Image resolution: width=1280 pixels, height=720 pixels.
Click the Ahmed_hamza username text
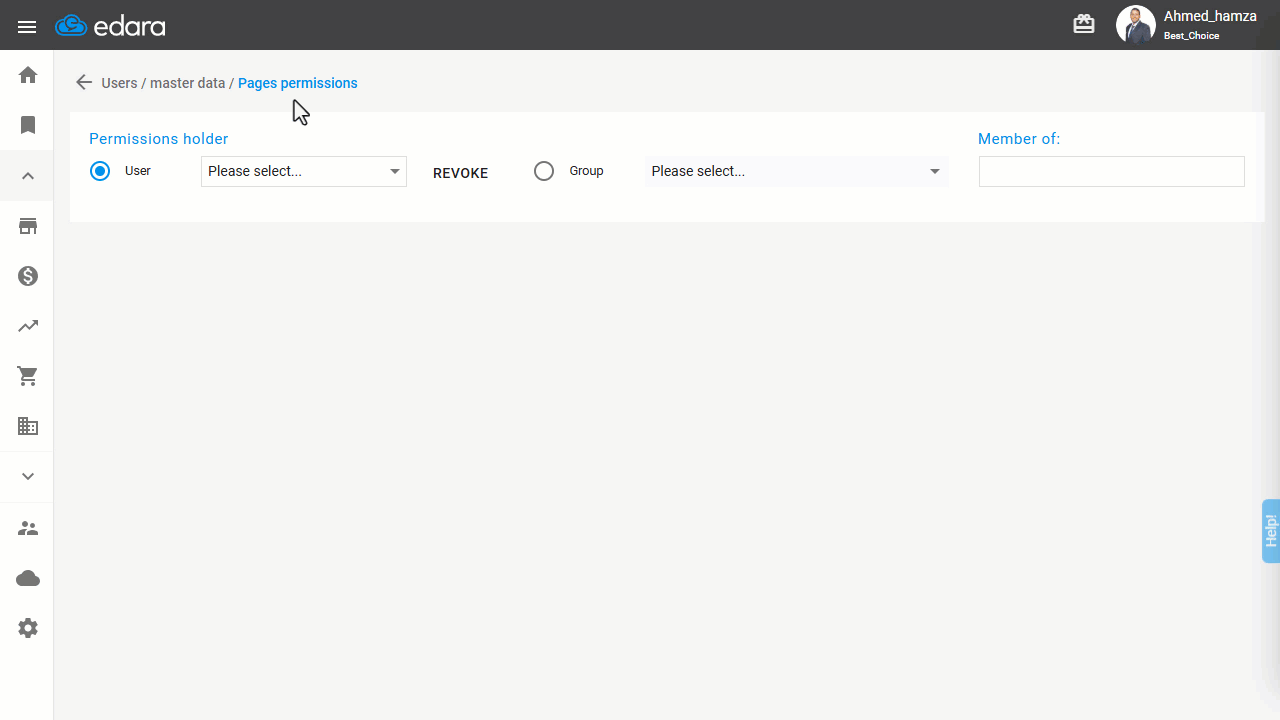click(1210, 16)
